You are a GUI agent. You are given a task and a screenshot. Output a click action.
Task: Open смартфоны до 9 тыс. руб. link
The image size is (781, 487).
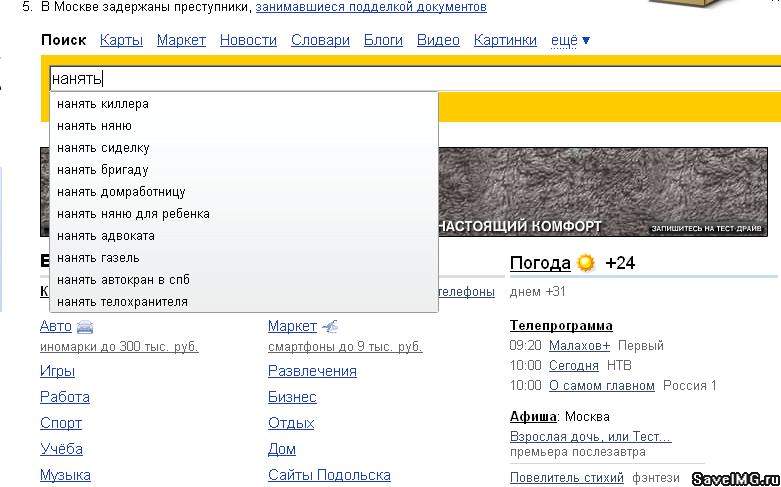click(x=345, y=347)
